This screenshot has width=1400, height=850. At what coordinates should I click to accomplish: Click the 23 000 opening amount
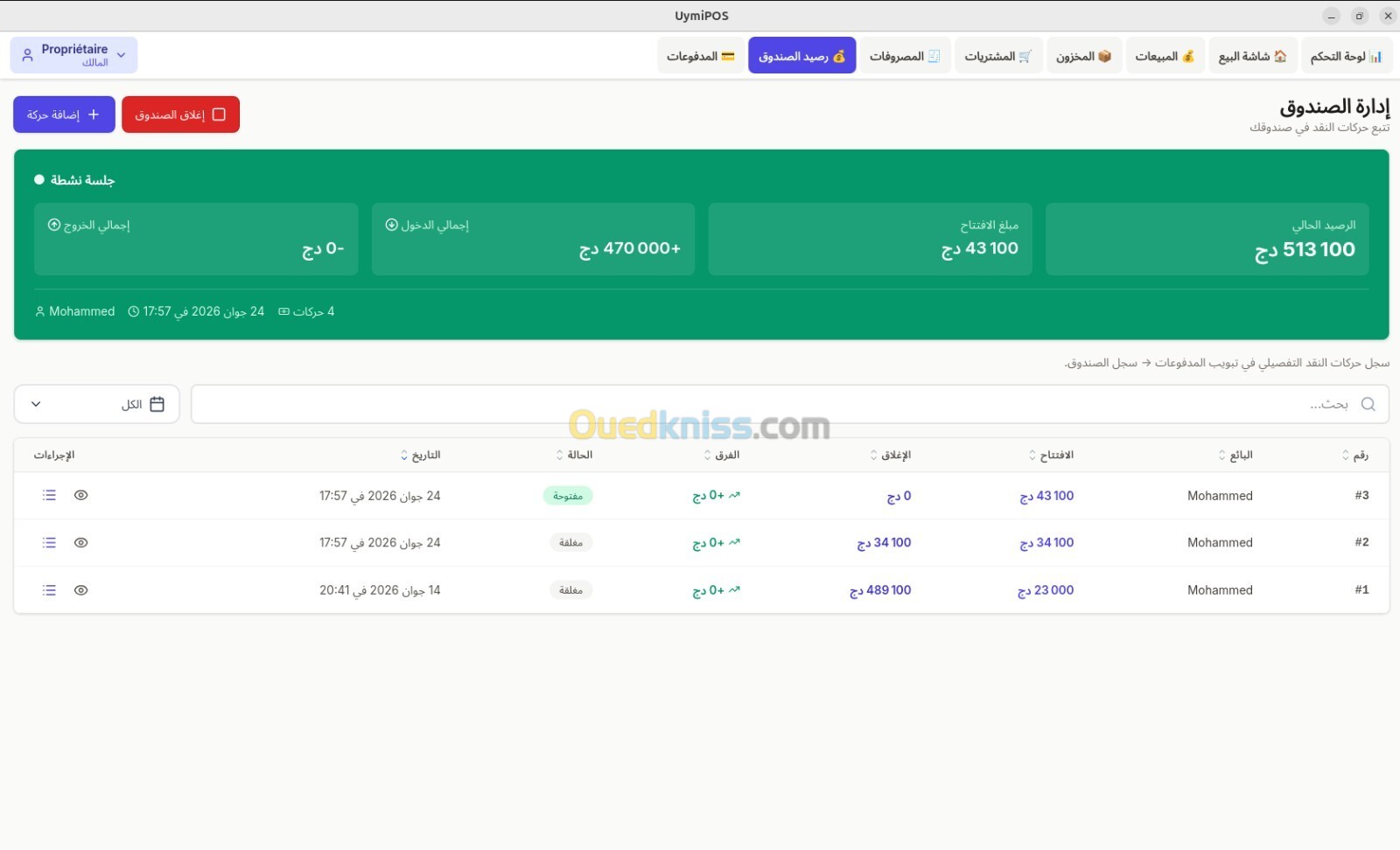coord(1046,590)
